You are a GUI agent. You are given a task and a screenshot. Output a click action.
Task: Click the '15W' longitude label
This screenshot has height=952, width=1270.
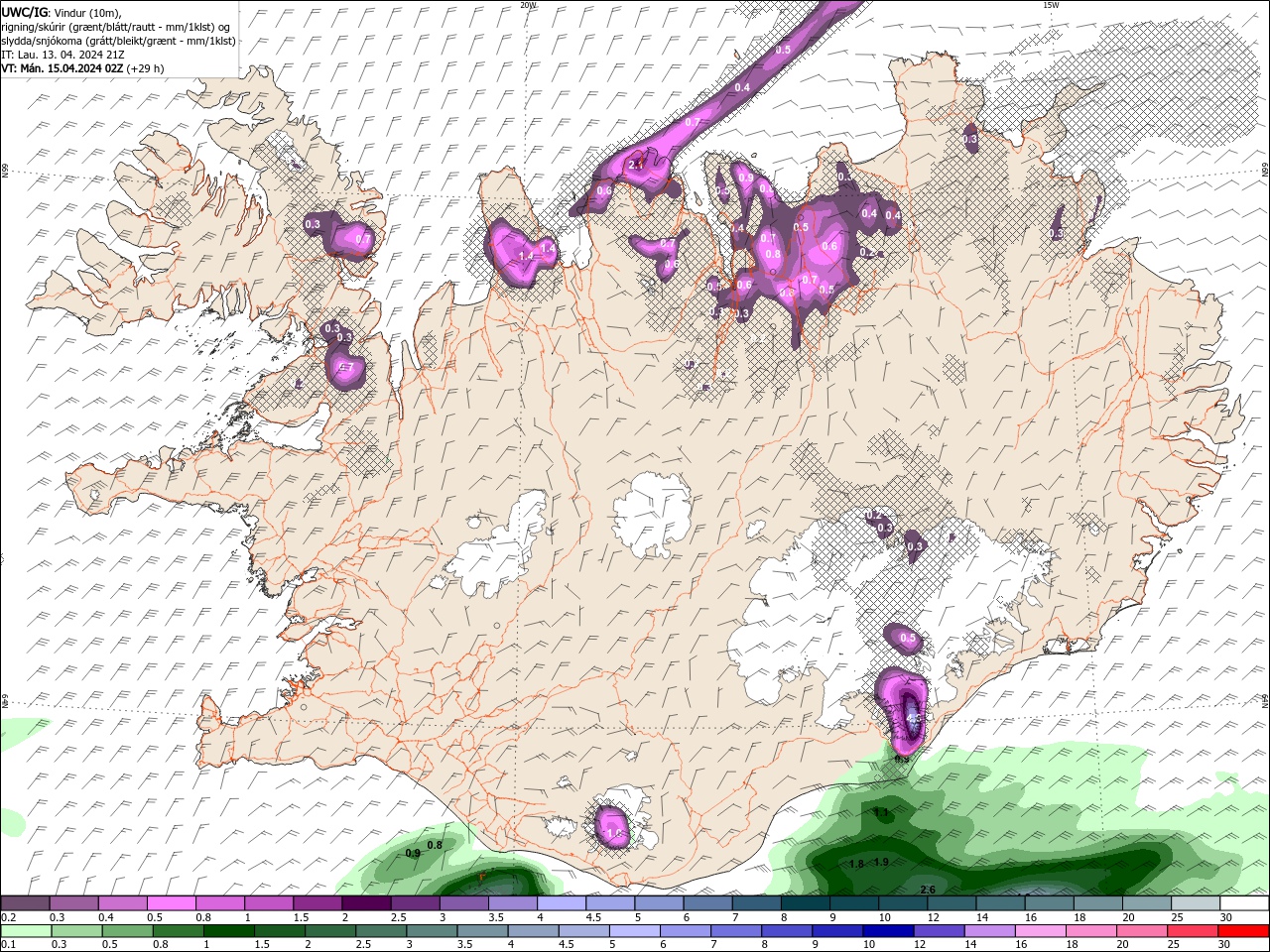[x=1052, y=5]
